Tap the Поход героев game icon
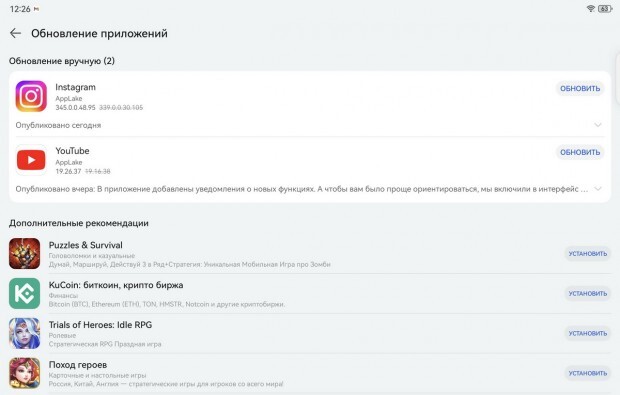 click(x=25, y=373)
